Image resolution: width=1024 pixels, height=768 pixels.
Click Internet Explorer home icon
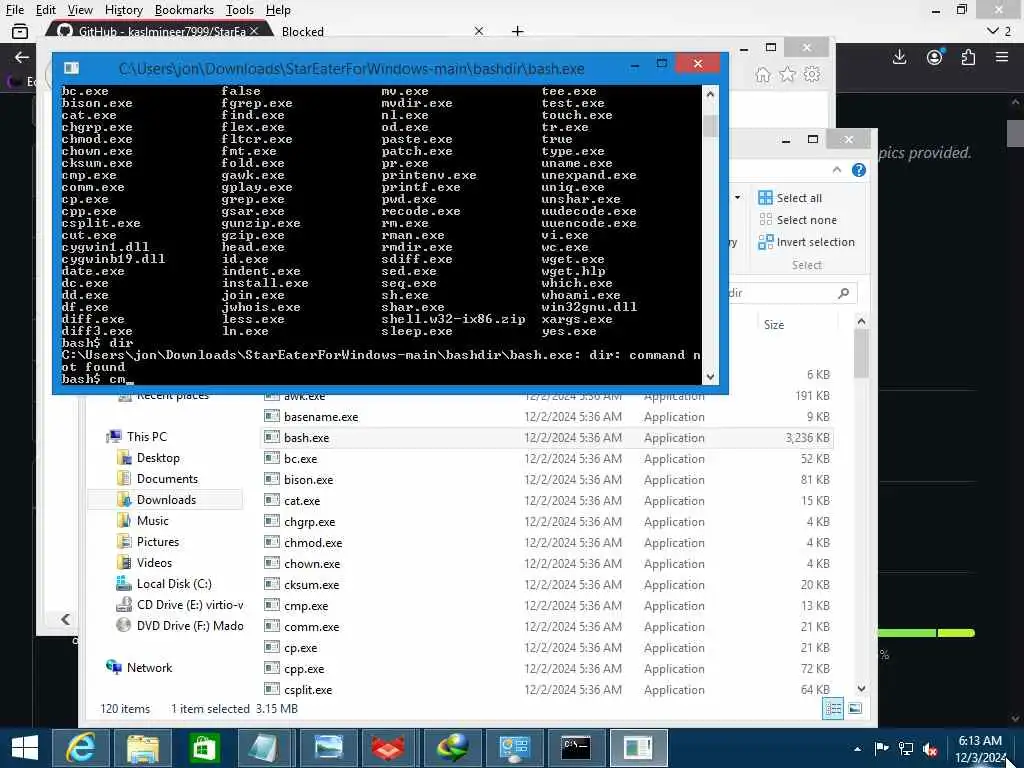[762, 74]
